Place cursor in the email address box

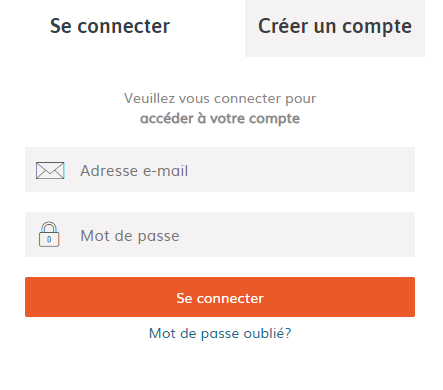coord(220,169)
